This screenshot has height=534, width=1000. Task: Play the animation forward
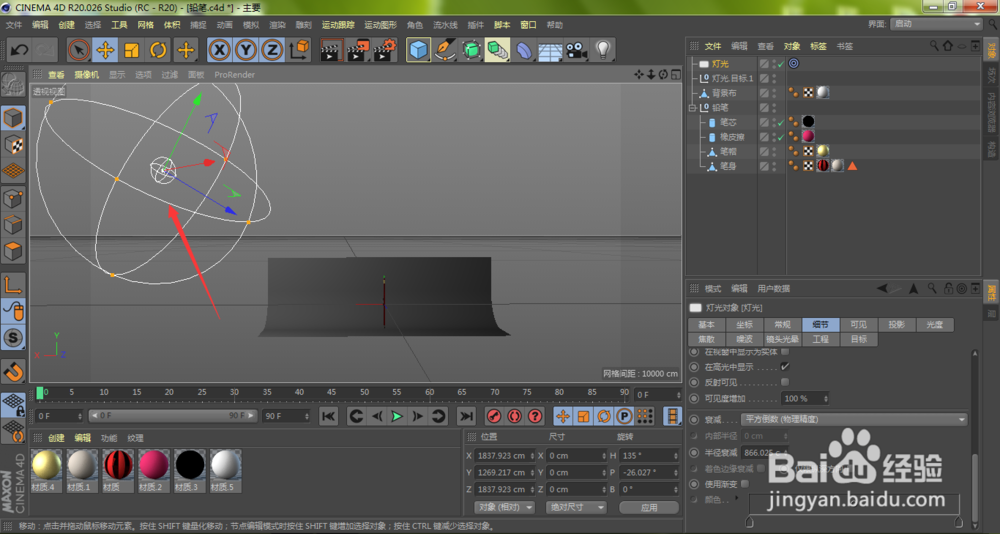(x=397, y=417)
